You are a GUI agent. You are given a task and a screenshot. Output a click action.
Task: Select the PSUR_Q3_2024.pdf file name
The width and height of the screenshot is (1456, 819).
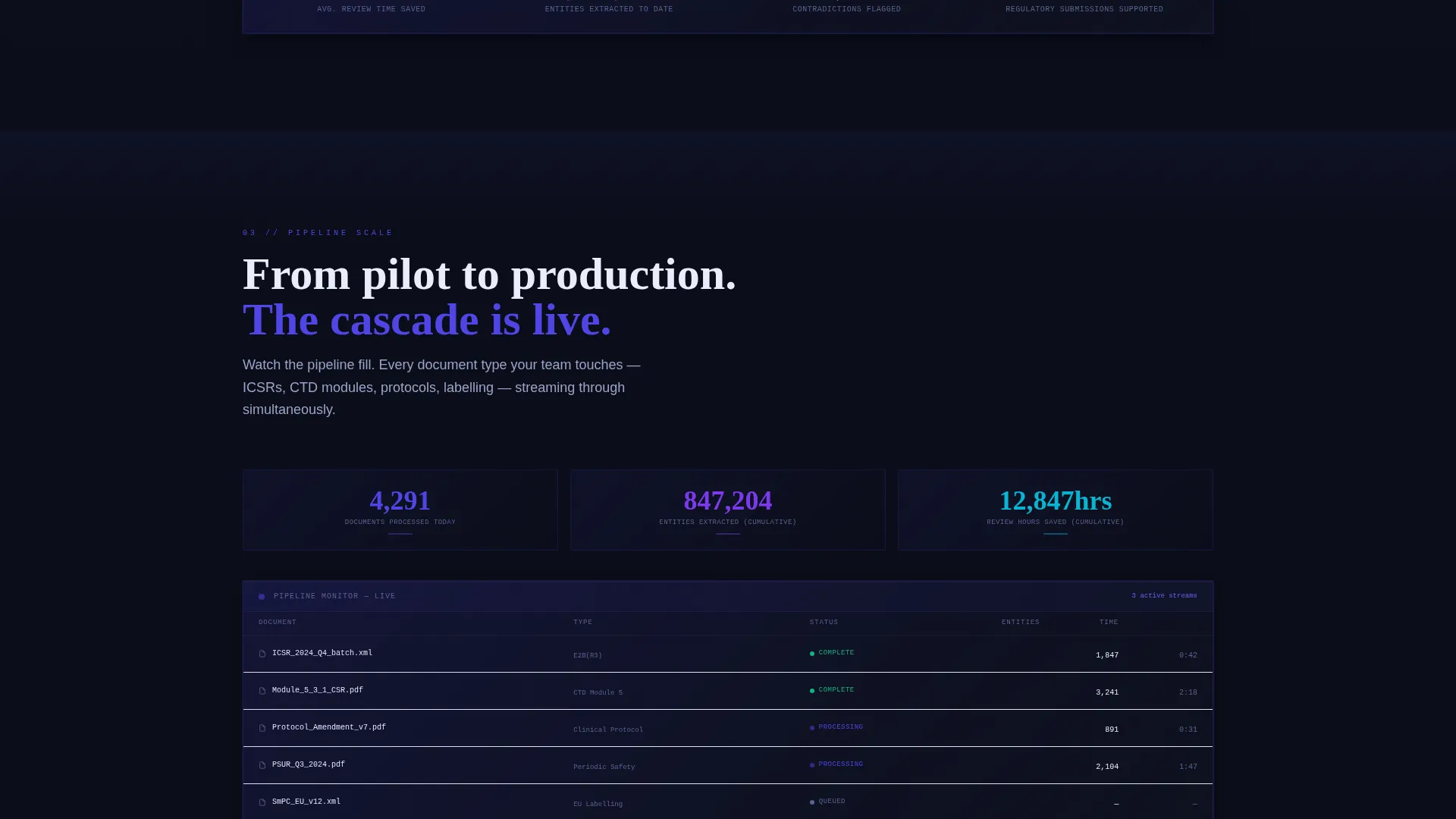[x=309, y=764]
